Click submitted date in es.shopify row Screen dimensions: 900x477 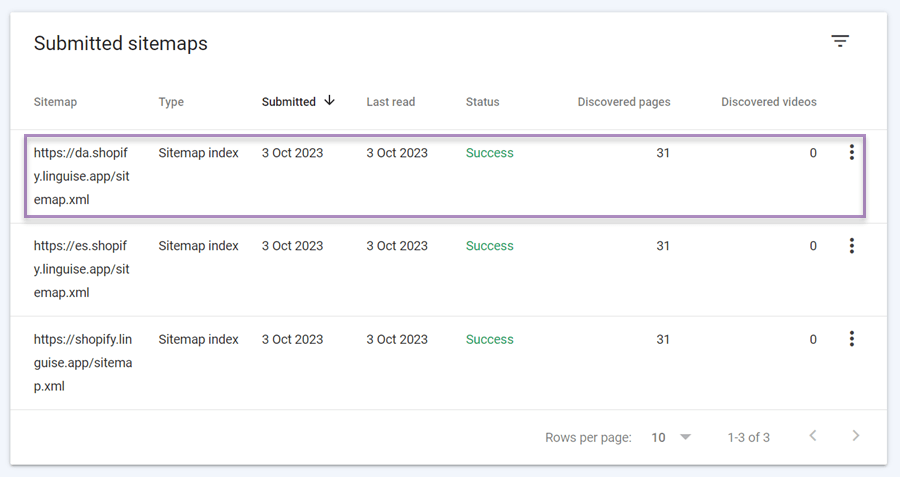(x=292, y=246)
